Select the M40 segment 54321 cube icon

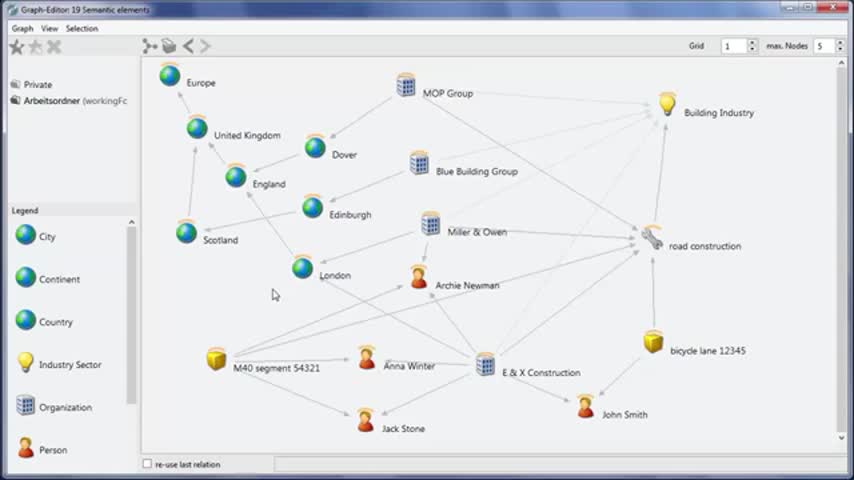coord(216,359)
